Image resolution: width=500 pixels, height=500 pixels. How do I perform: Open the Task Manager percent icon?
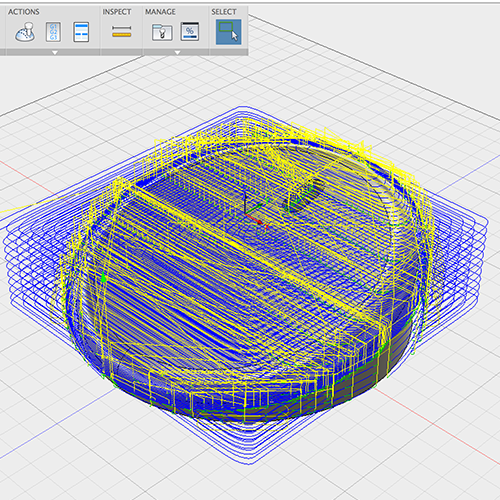click(x=190, y=32)
